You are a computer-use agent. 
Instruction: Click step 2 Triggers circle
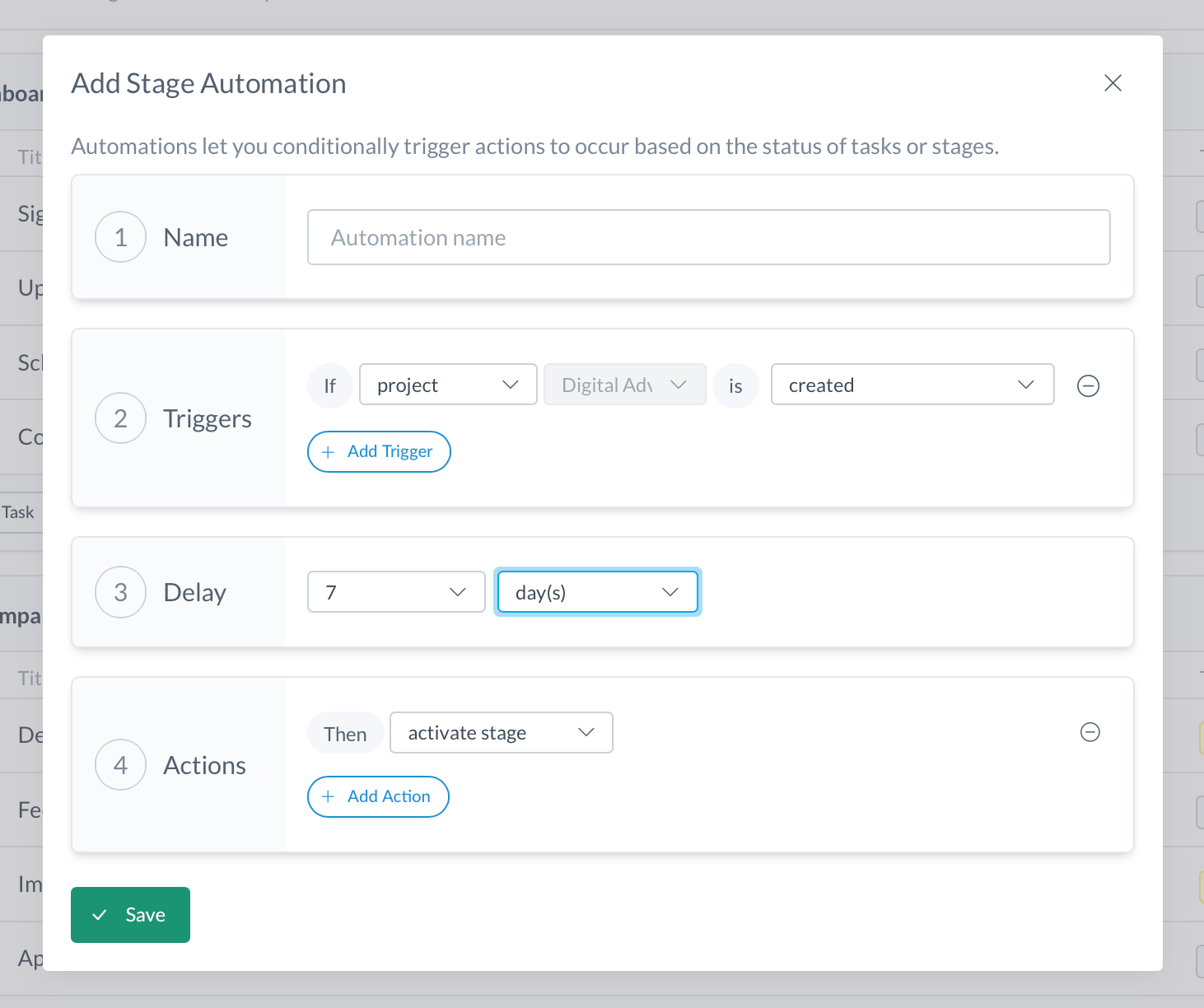tap(121, 418)
